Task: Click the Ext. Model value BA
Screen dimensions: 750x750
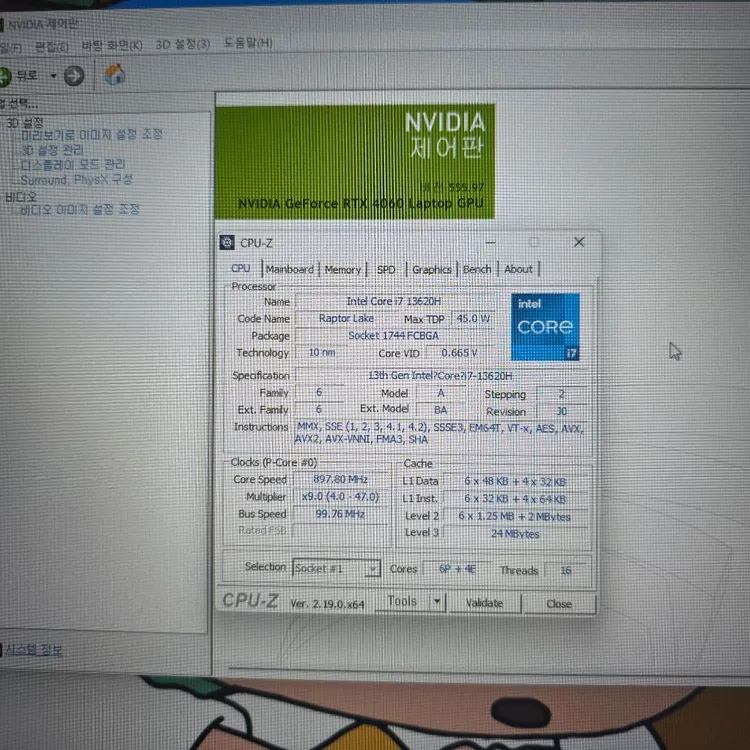Action: 441,410
